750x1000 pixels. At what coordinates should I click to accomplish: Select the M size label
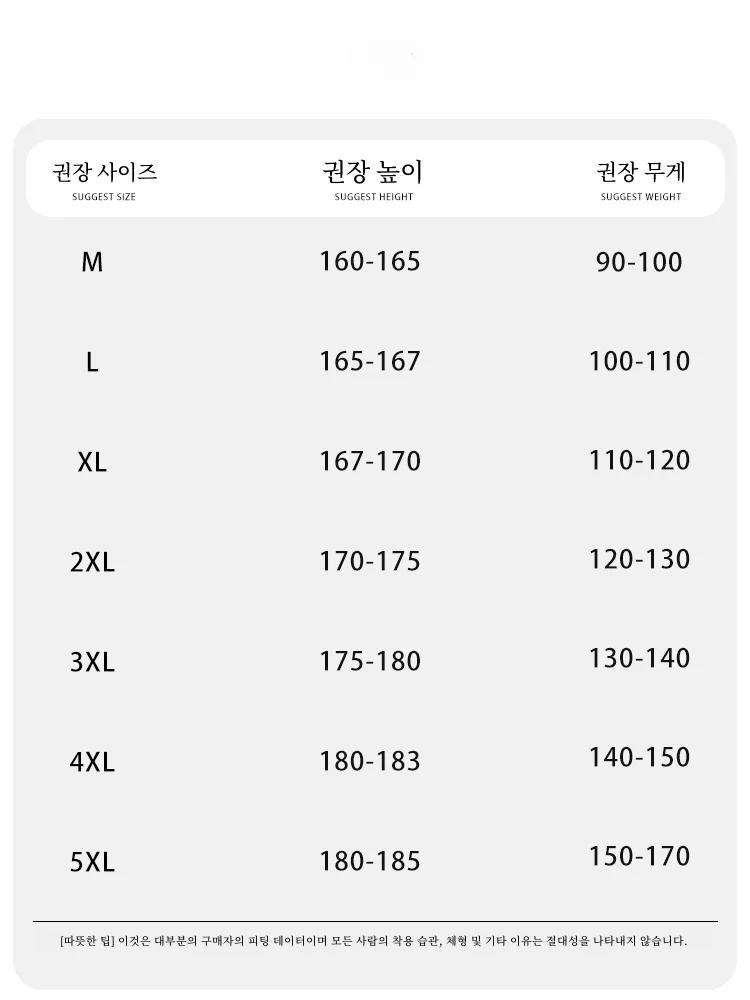point(92,262)
